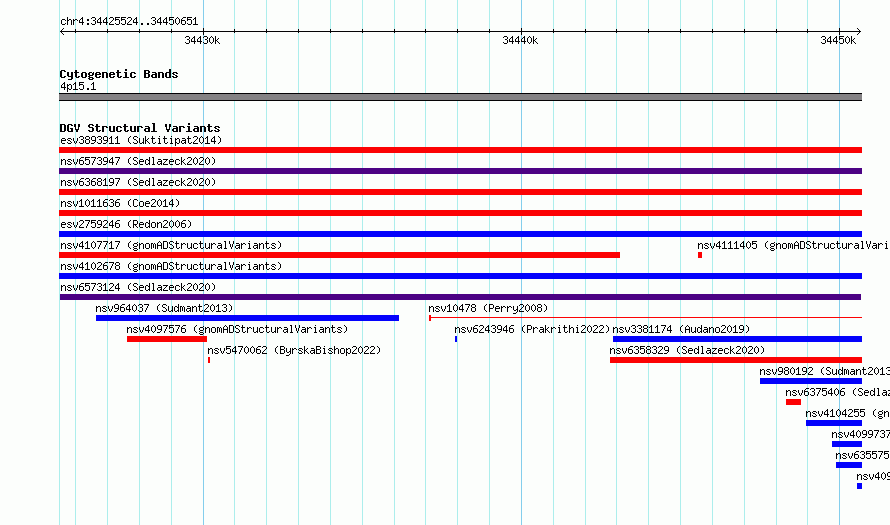890x525 pixels.
Task: Select the nsv10478 (Perry2008) label
Action: click(x=488, y=308)
